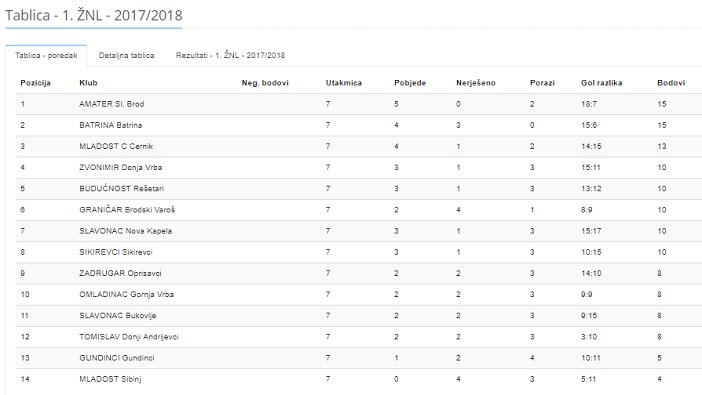
Task: Click the Bodovi column header
Action: (671, 83)
